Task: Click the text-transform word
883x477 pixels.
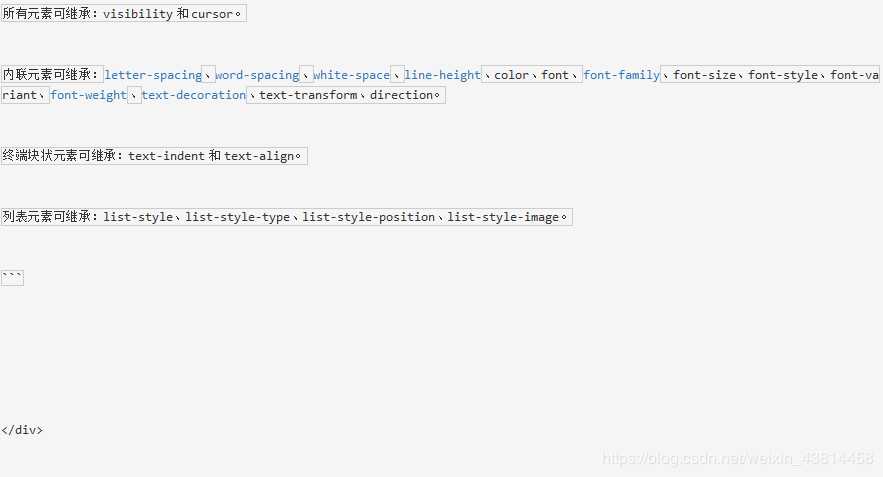Action: click(x=308, y=95)
